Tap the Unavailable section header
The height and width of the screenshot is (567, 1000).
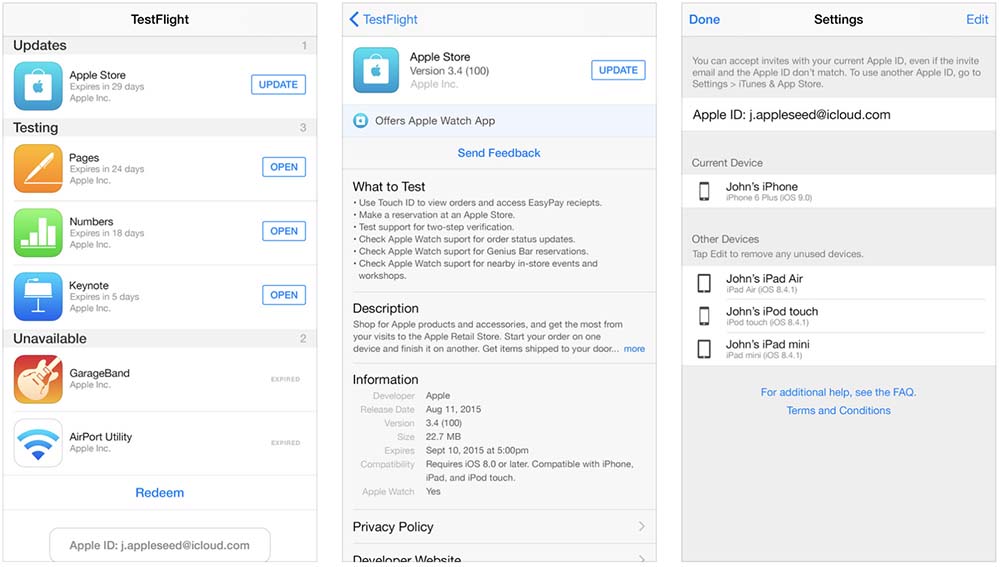(159, 338)
